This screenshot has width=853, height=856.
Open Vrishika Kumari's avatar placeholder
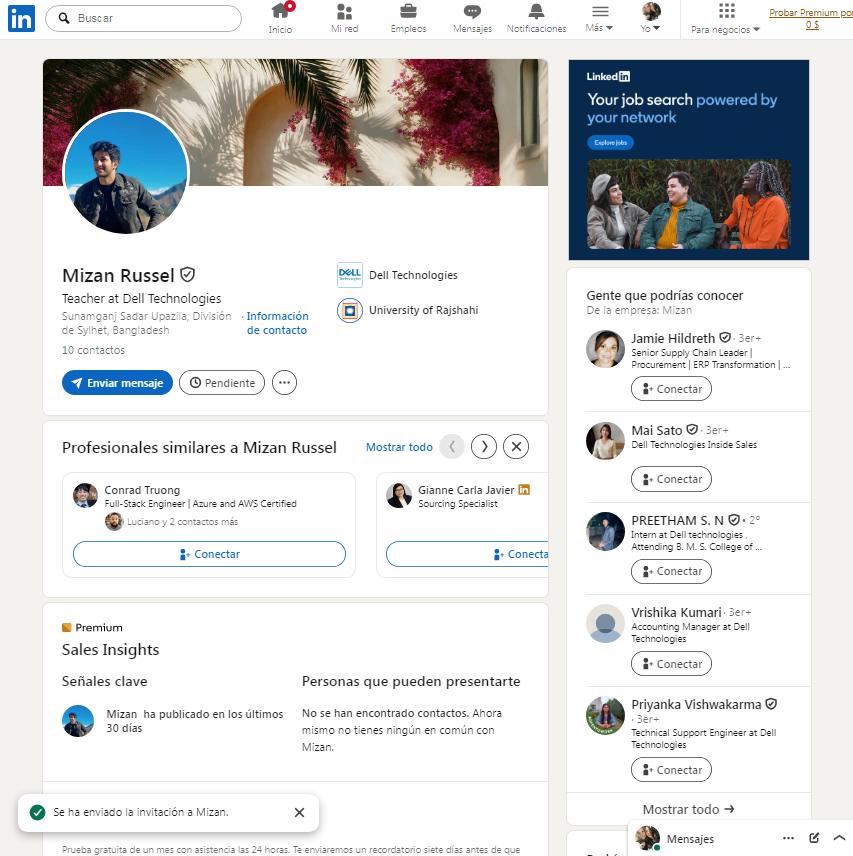coord(605,623)
